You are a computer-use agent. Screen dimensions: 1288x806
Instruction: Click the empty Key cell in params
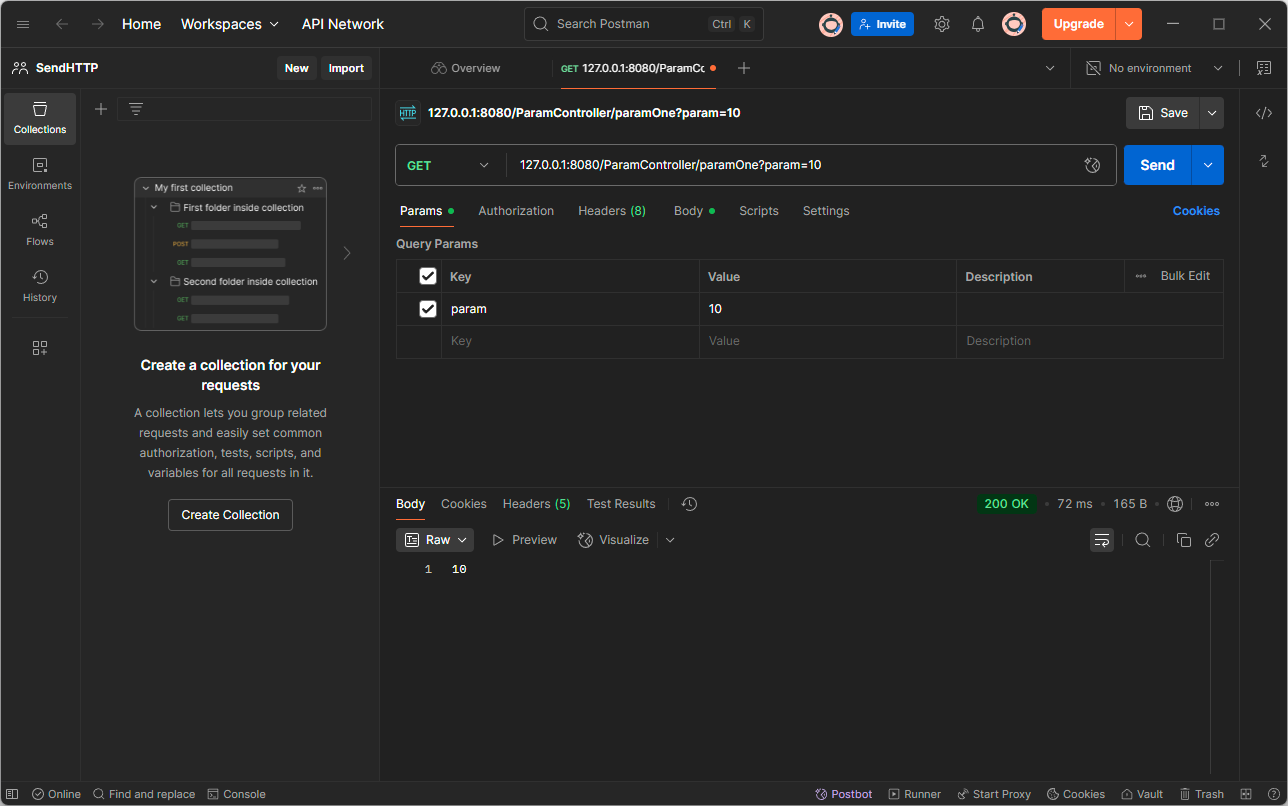[570, 341]
